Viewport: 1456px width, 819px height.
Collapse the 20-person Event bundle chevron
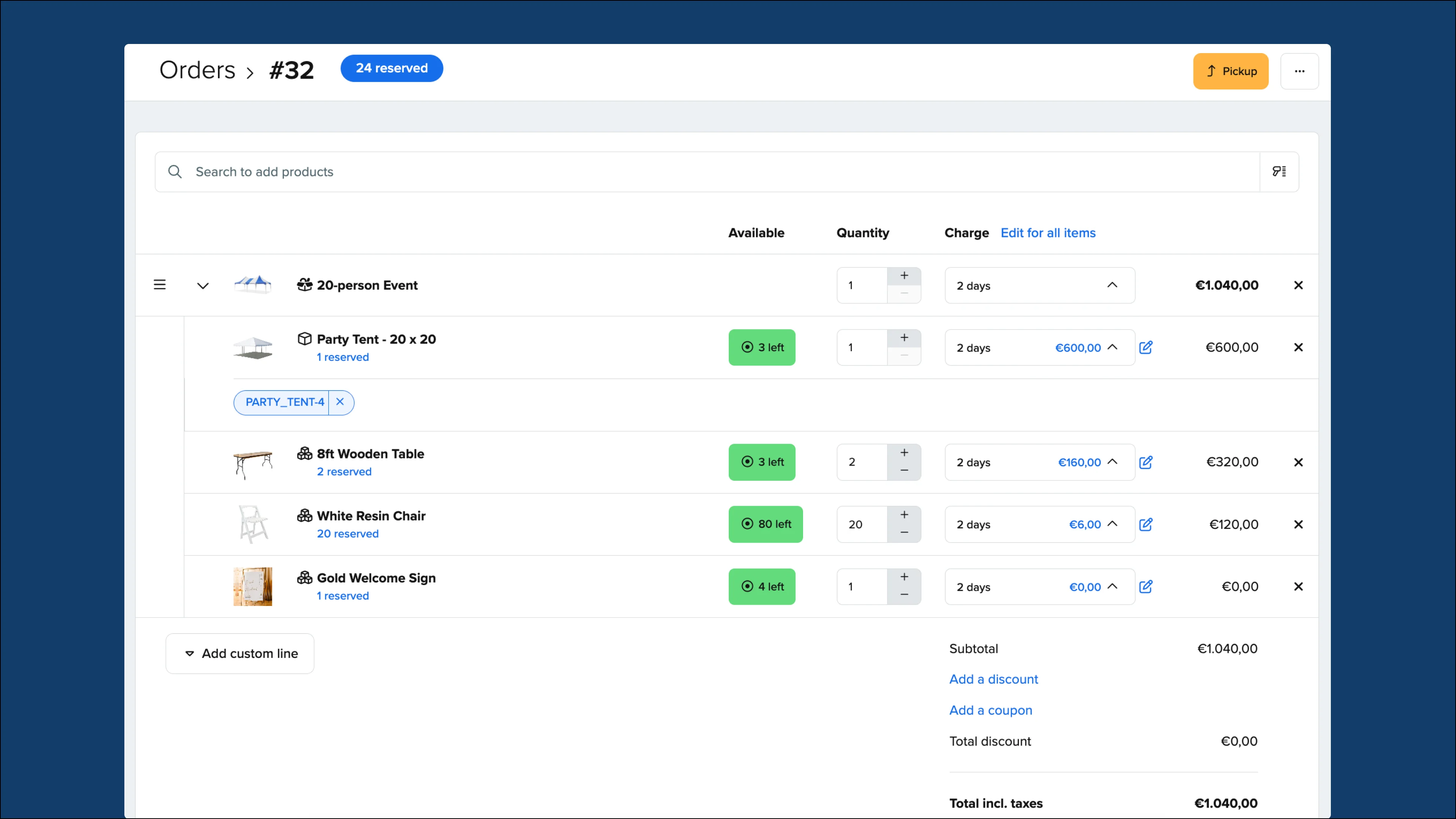[203, 286]
